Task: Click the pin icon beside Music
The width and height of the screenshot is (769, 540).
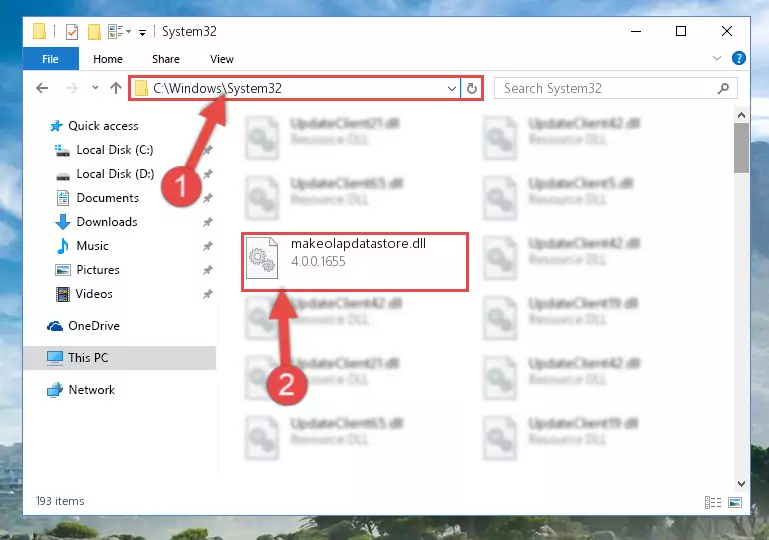Action: point(208,246)
